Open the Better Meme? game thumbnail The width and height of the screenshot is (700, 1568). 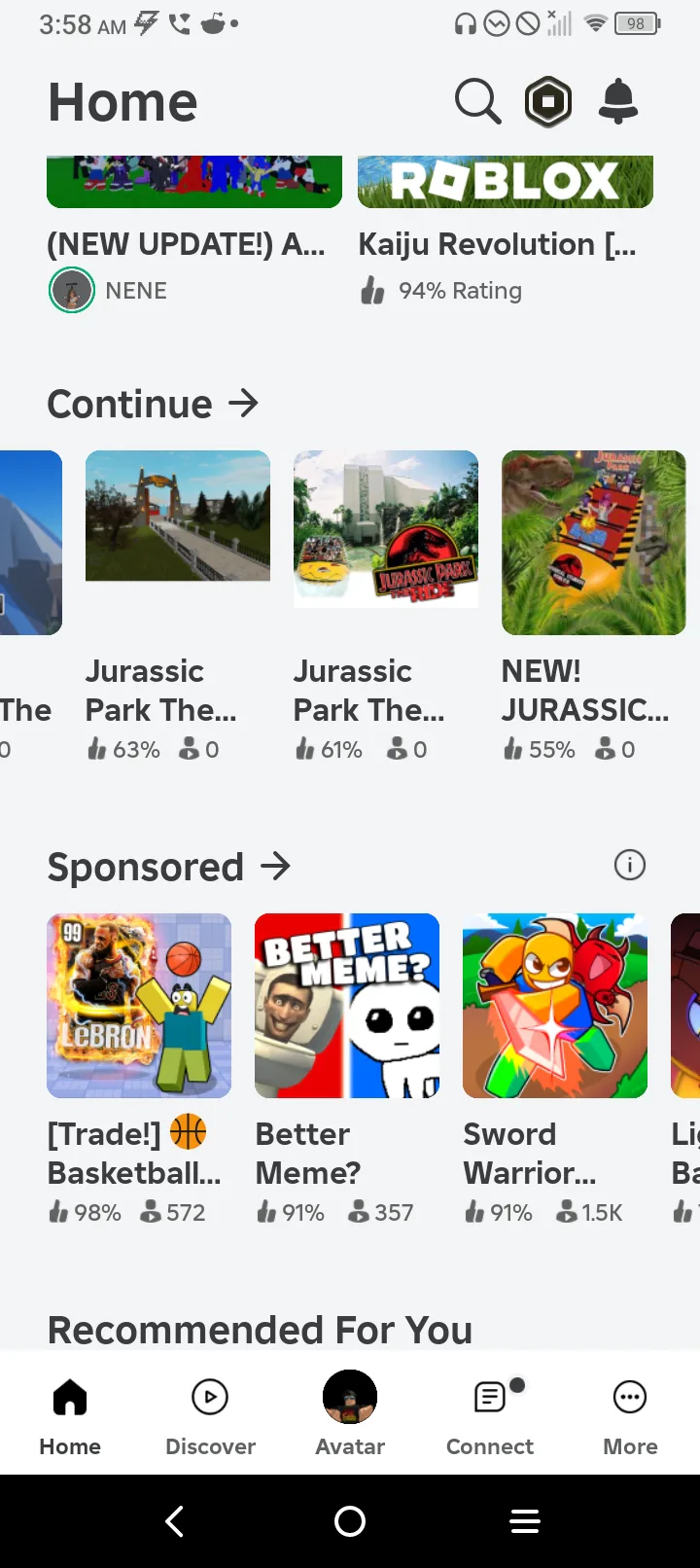pyautogui.click(x=347, y=1006)
